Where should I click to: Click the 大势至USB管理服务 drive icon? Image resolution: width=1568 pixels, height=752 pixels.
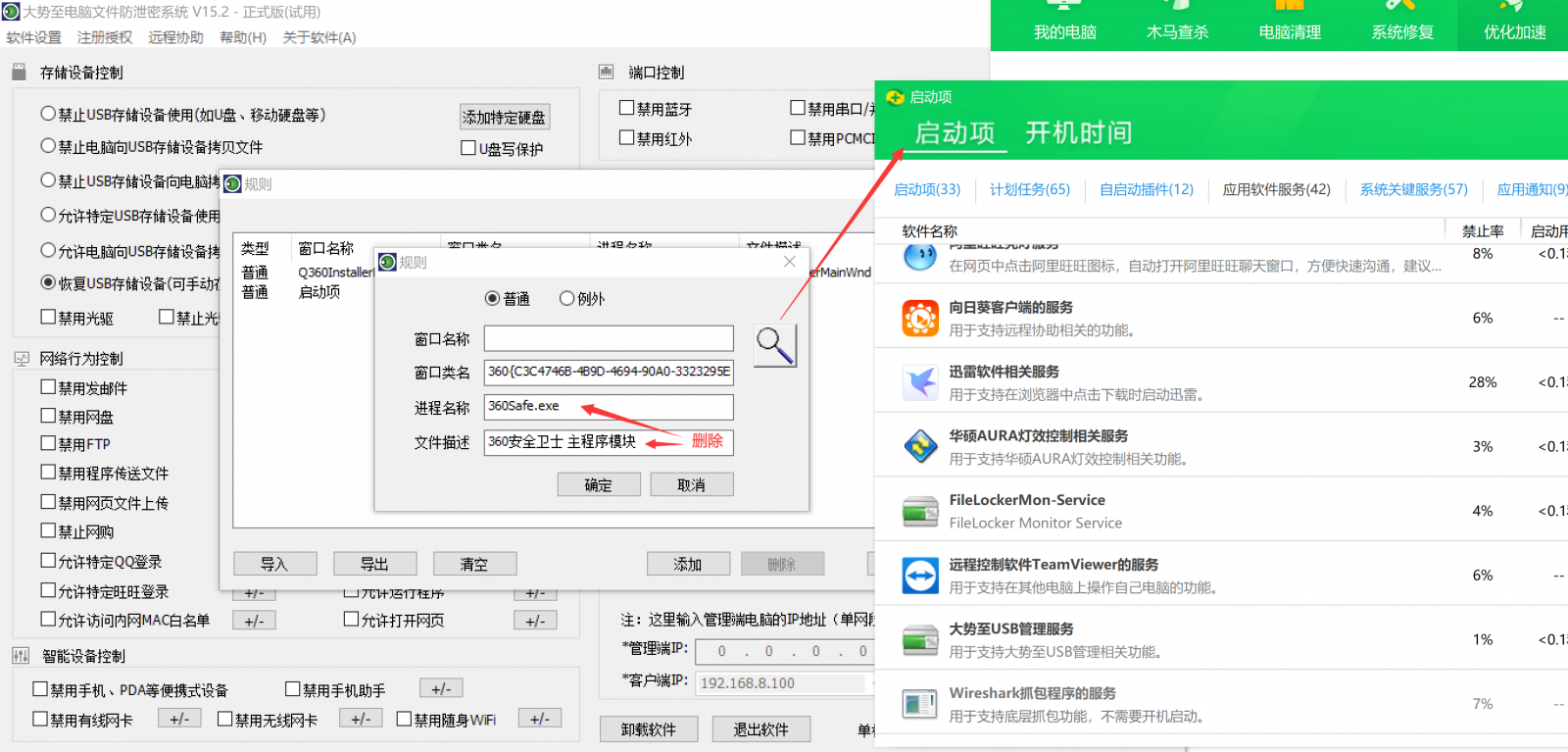[x=920, y=639]
